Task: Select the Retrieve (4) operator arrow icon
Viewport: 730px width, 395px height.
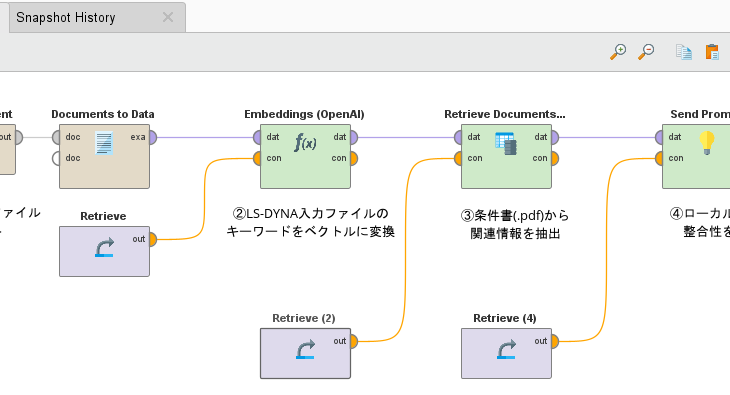Action: point(507,349)
